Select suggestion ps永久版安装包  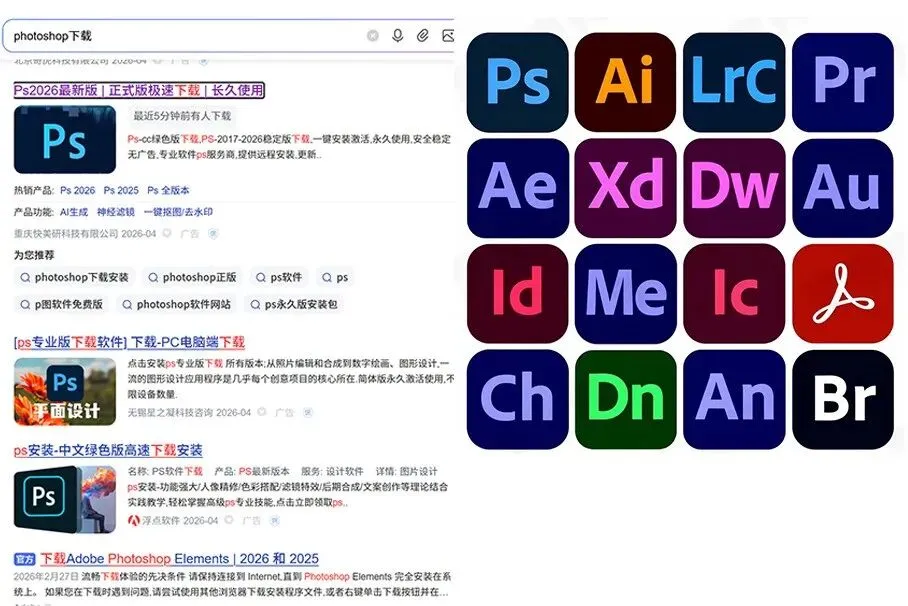pos(294,304)
